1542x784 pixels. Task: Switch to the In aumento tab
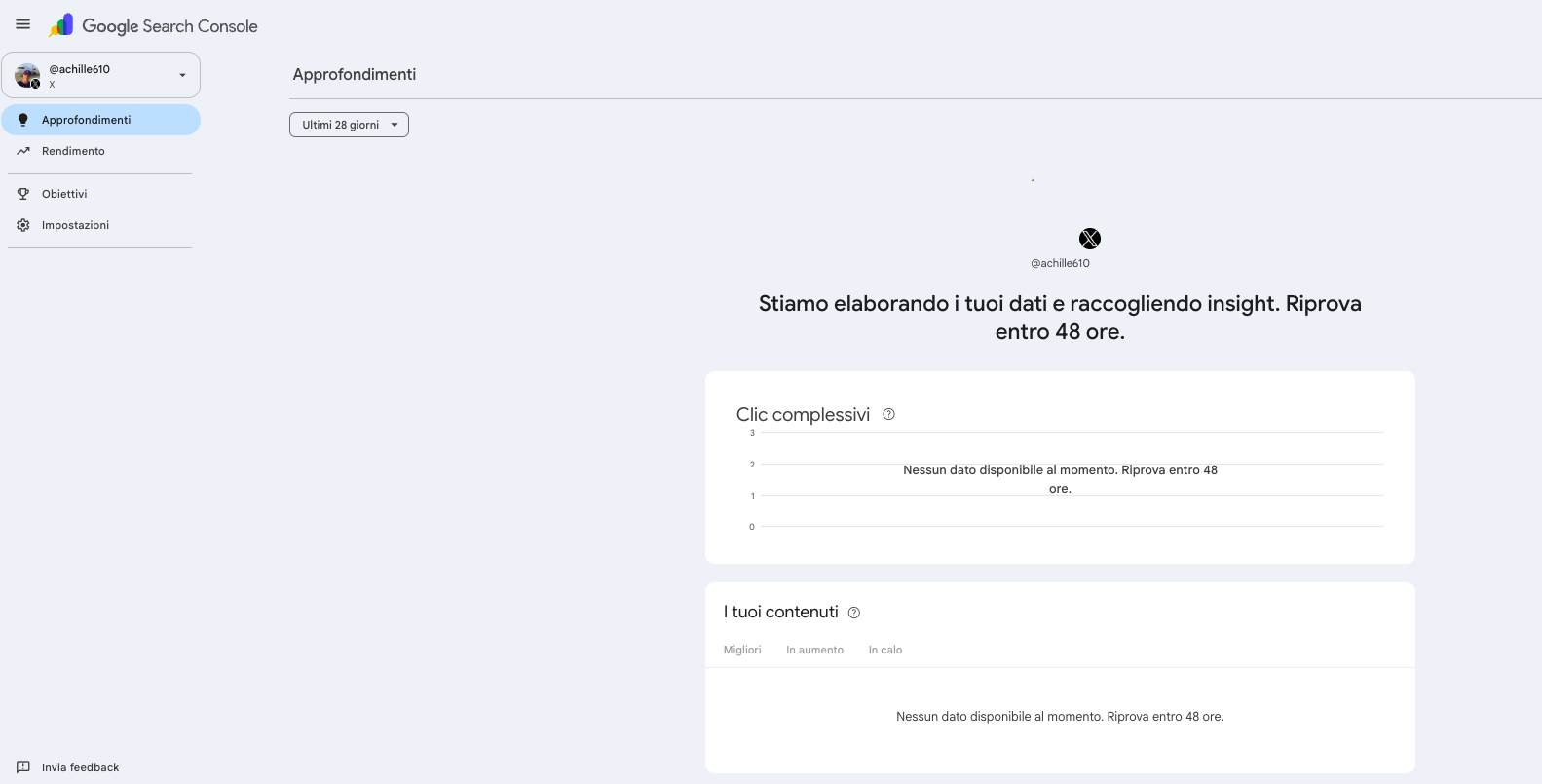[815, 650]
